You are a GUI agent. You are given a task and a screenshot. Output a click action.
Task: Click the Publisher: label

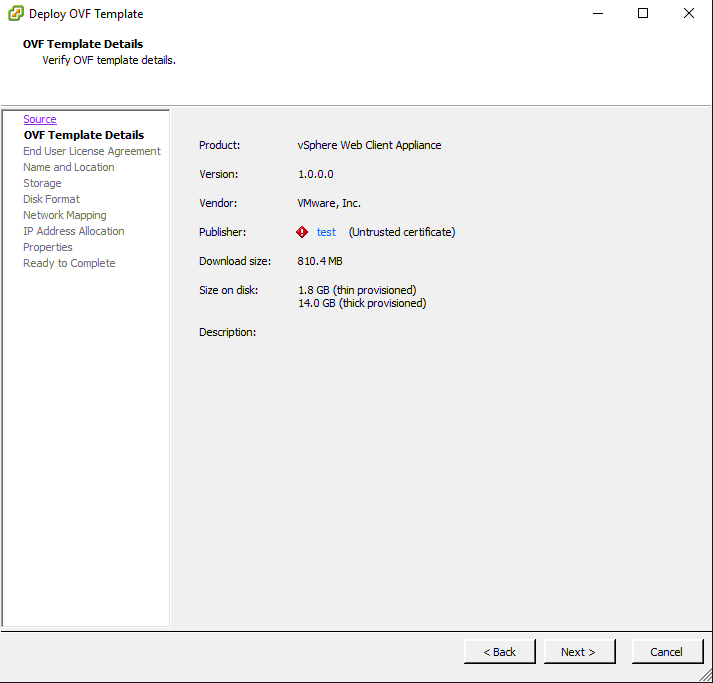coord(222,232)
